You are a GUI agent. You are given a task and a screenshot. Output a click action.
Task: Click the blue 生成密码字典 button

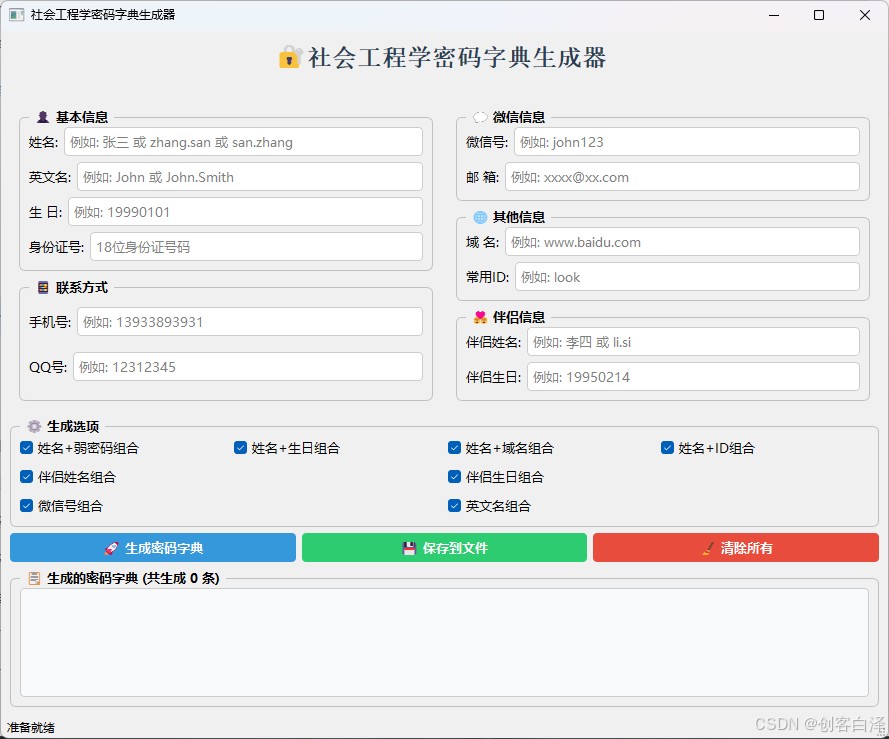pyautogui.click(x=153, y=547)
